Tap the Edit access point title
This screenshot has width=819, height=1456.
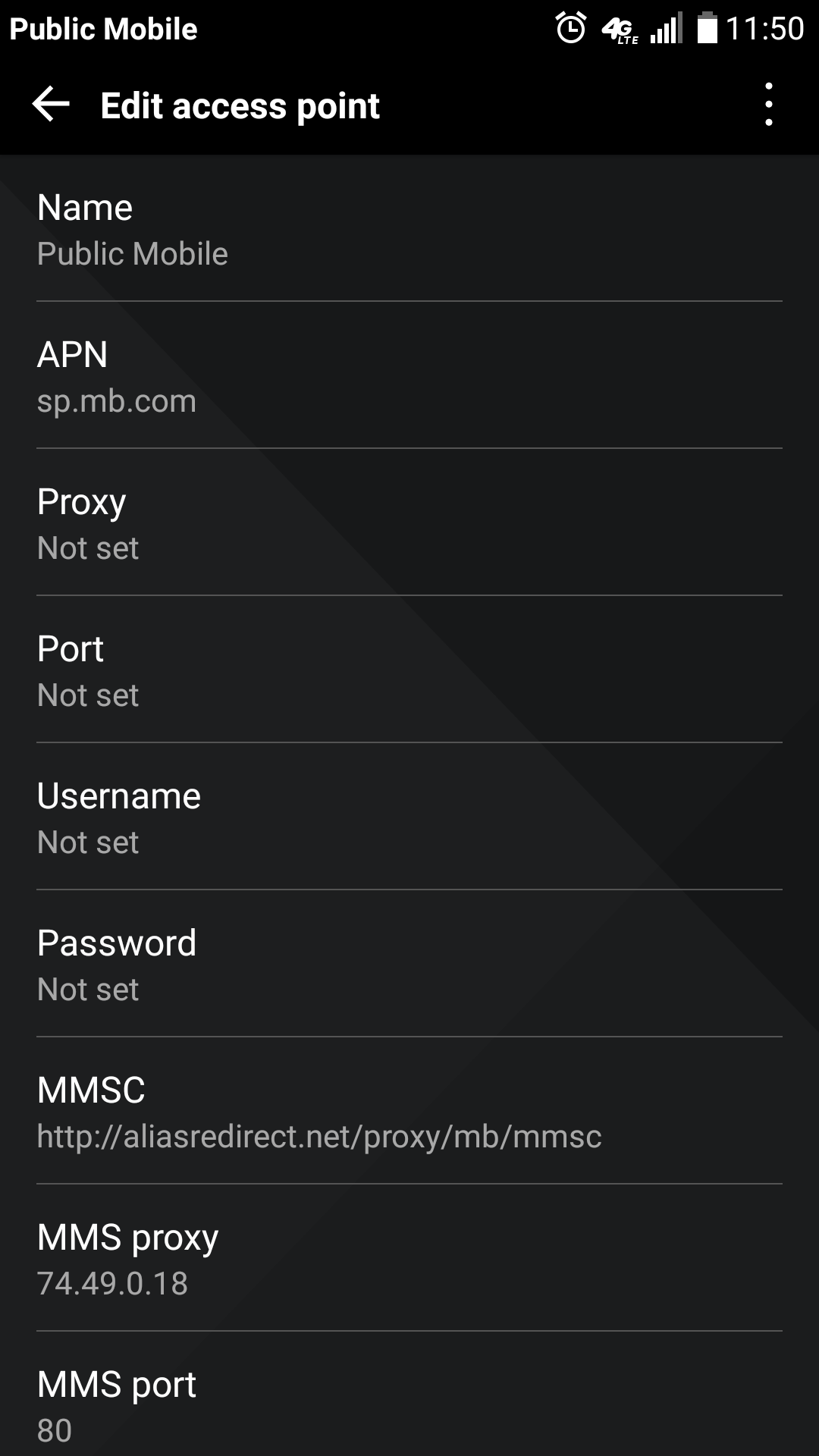(240, 105)
